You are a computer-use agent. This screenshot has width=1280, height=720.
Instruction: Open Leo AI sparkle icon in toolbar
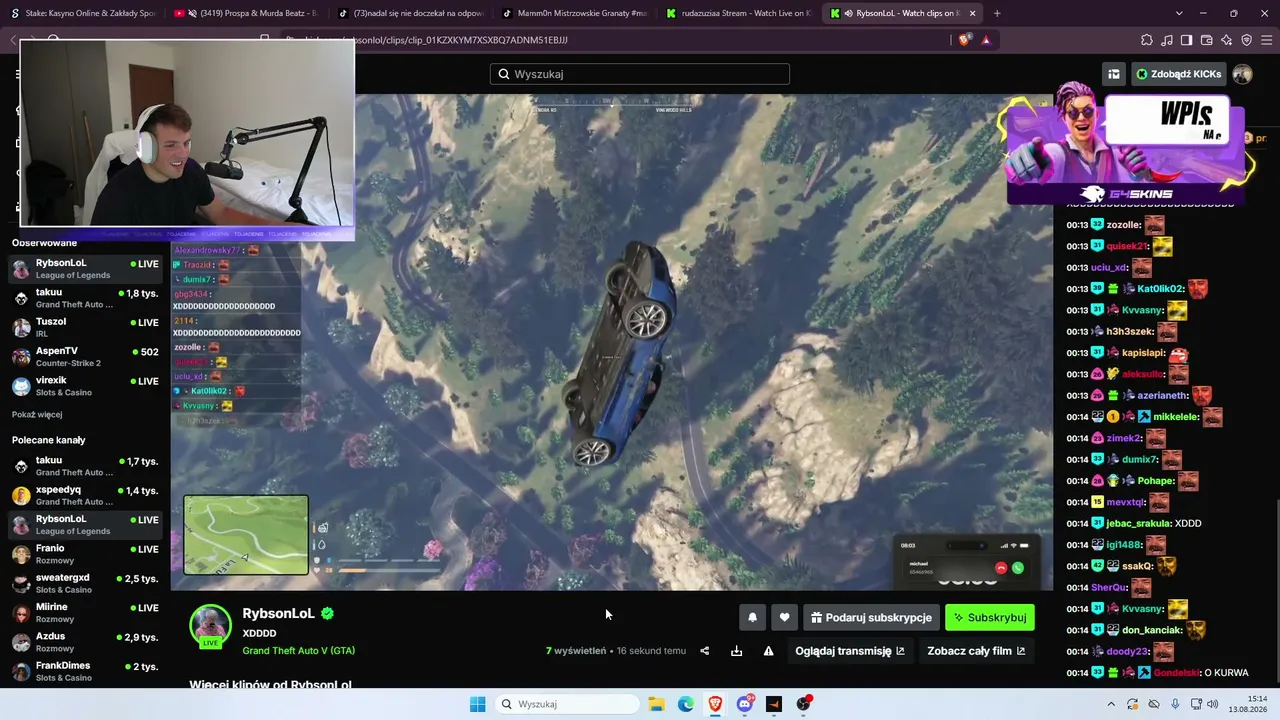[1226, 40]
